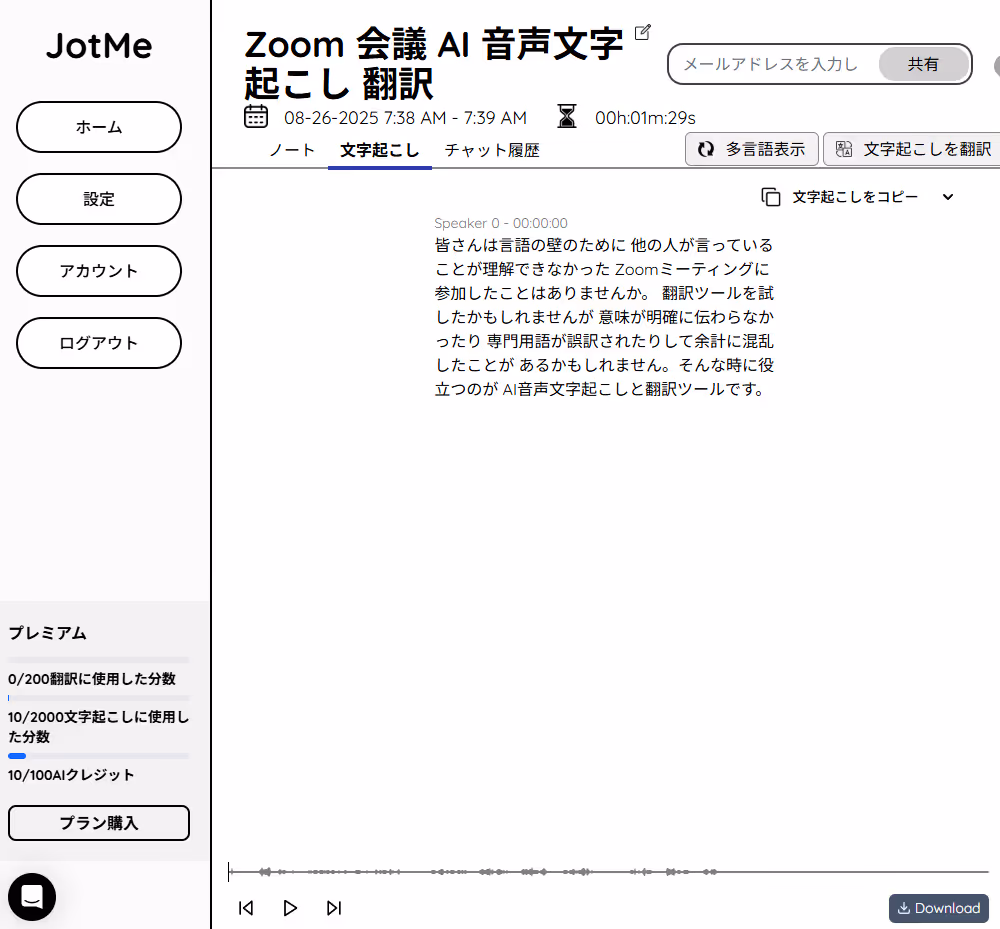This screenshot has width=1000, height=929.
Task: Click the 00h:01m:29s duration text
Action: pos(645,118)
